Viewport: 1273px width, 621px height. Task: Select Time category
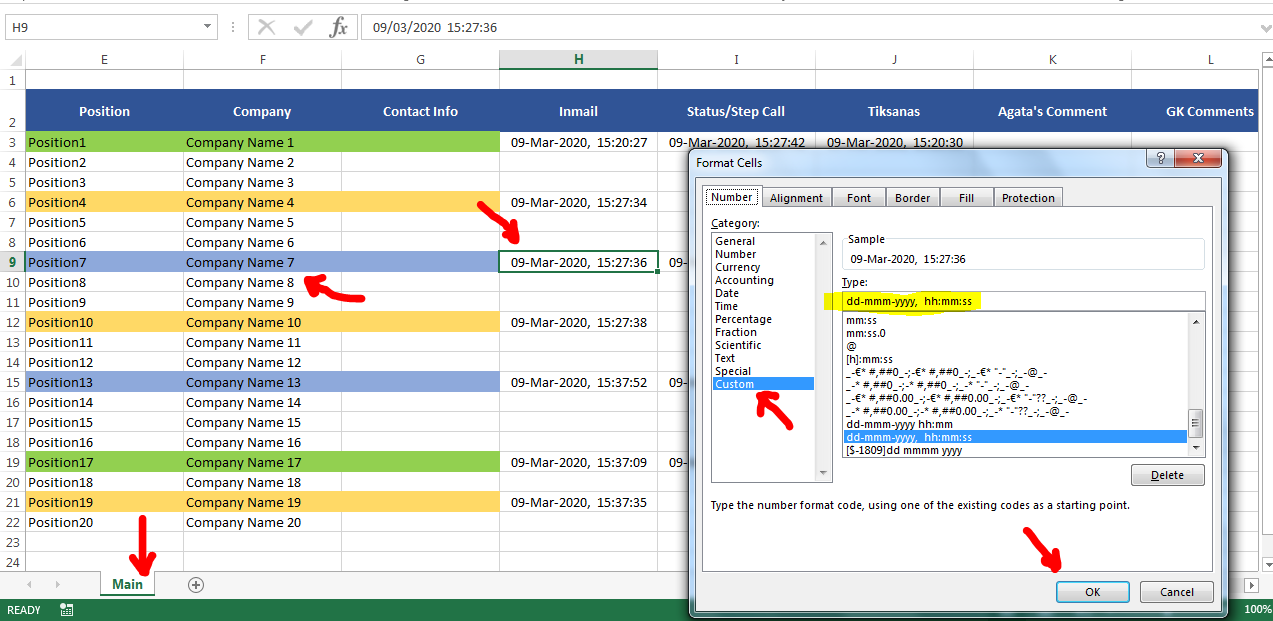point(763,306)
